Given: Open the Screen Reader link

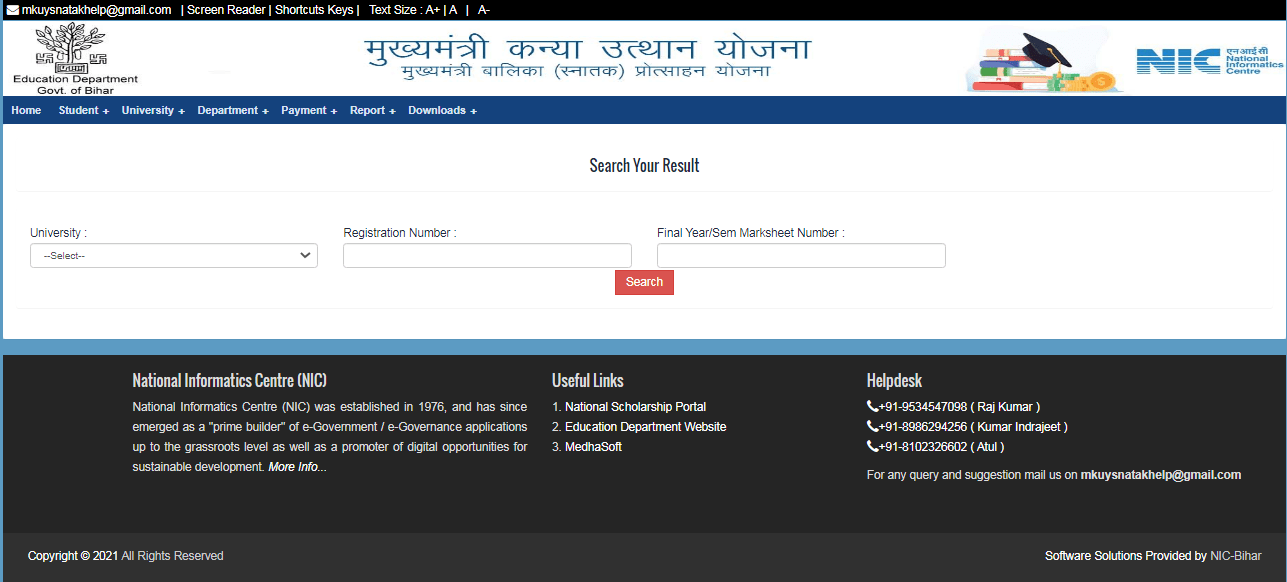Looking at the screenshot, I should coord(226,10).
